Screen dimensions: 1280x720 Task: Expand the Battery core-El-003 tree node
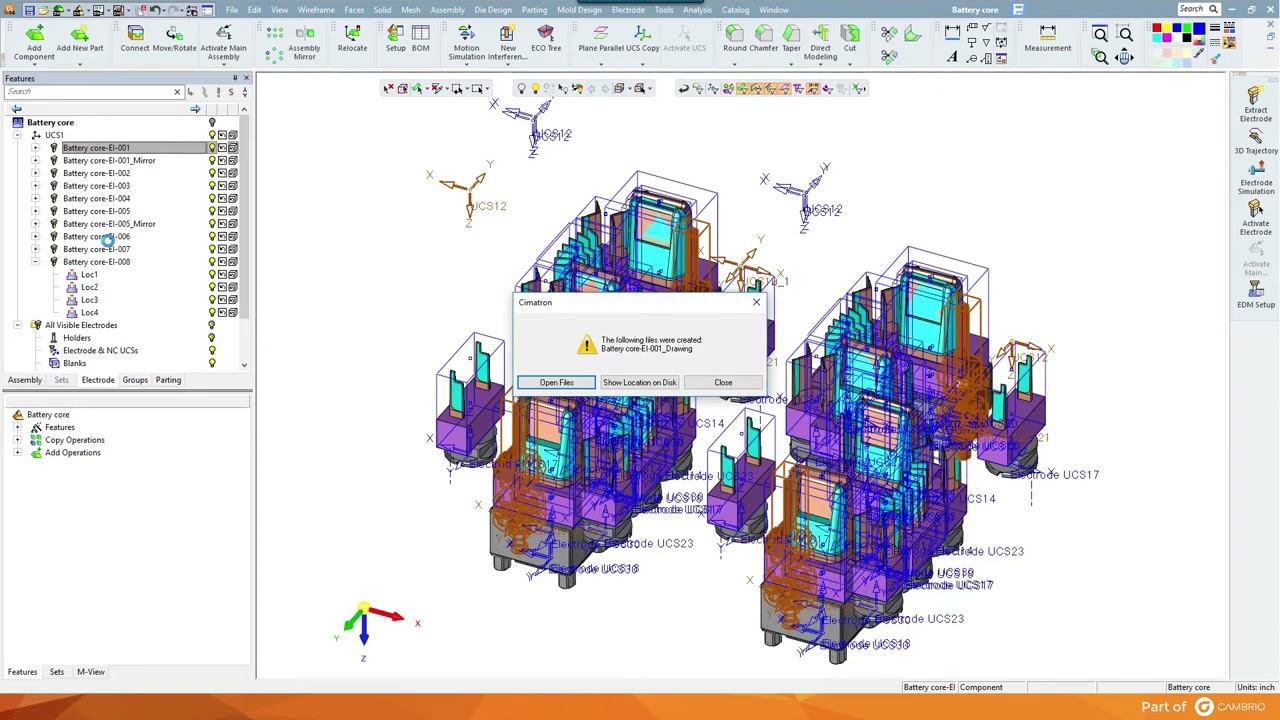click(35, 186)
